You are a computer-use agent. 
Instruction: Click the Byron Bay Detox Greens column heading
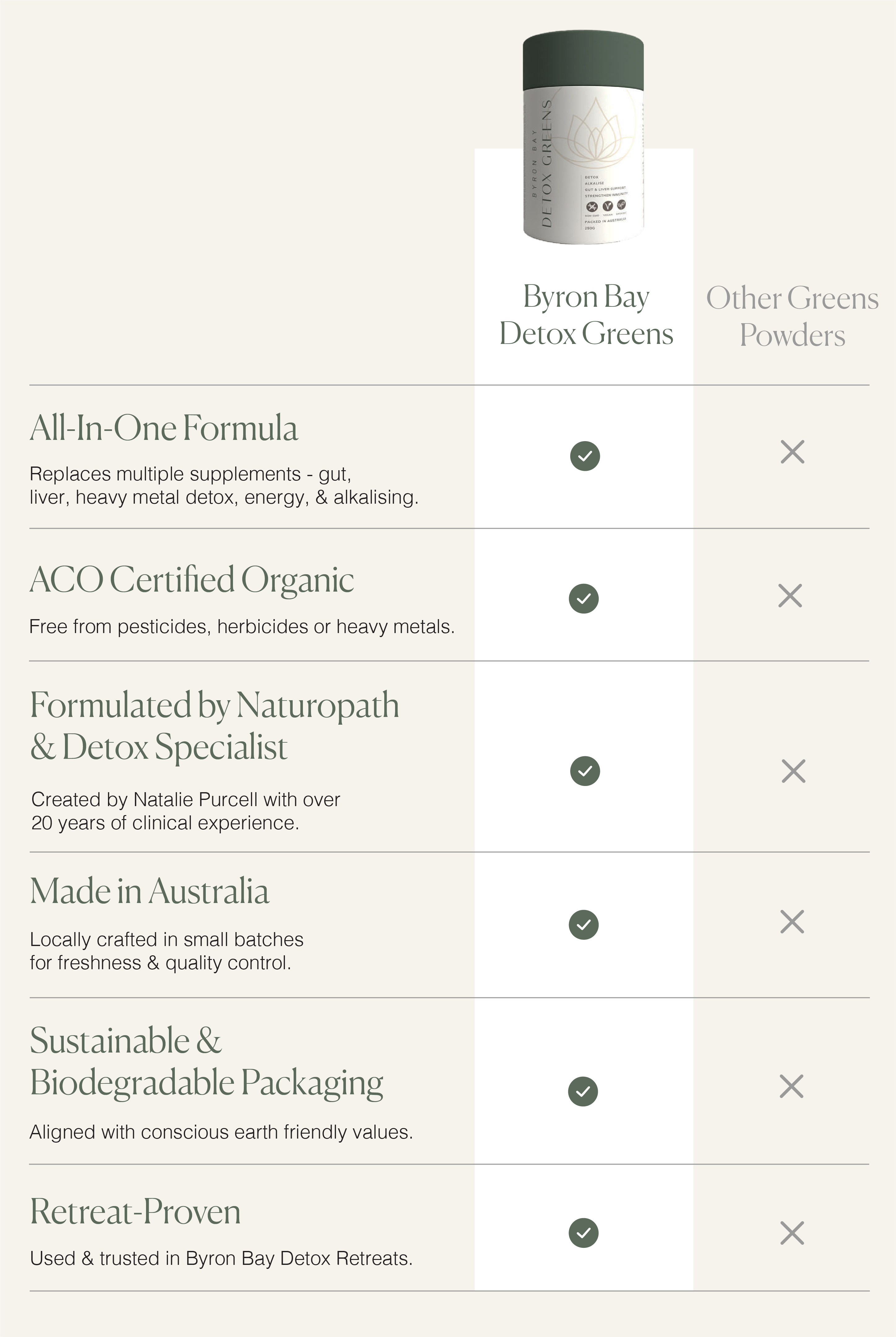pos(586,315)
